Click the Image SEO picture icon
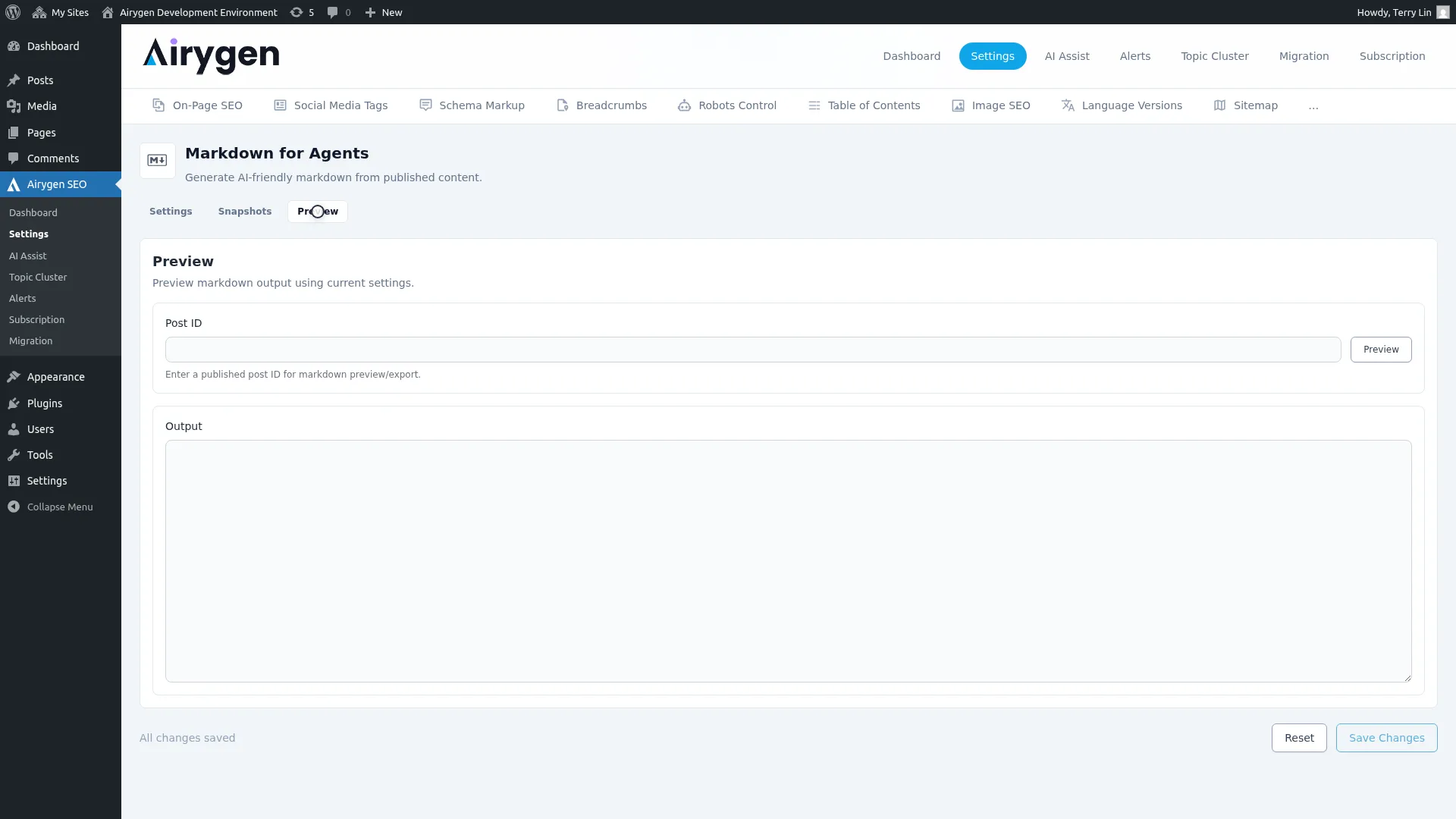 [x=958, y=105]
